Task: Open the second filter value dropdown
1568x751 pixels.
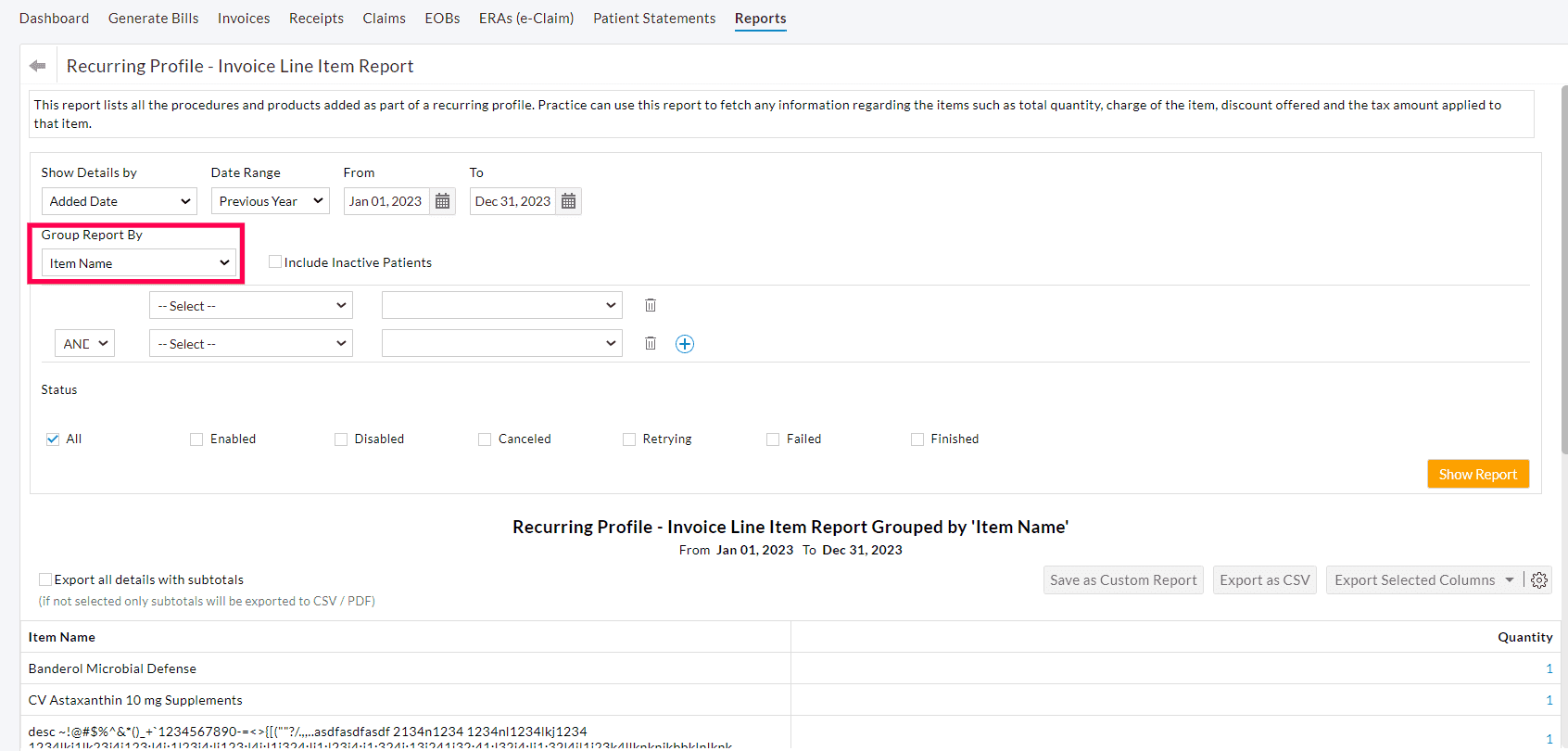Action: (x=502, y=344)
